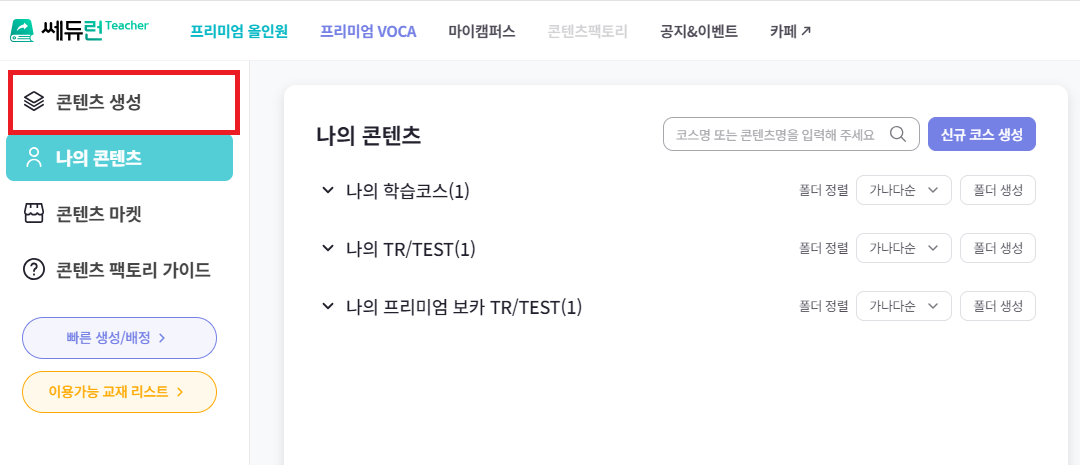Focus the 코스명 또는 콘텐츠명 search field

pyautogui.click(x=775, y=134)
